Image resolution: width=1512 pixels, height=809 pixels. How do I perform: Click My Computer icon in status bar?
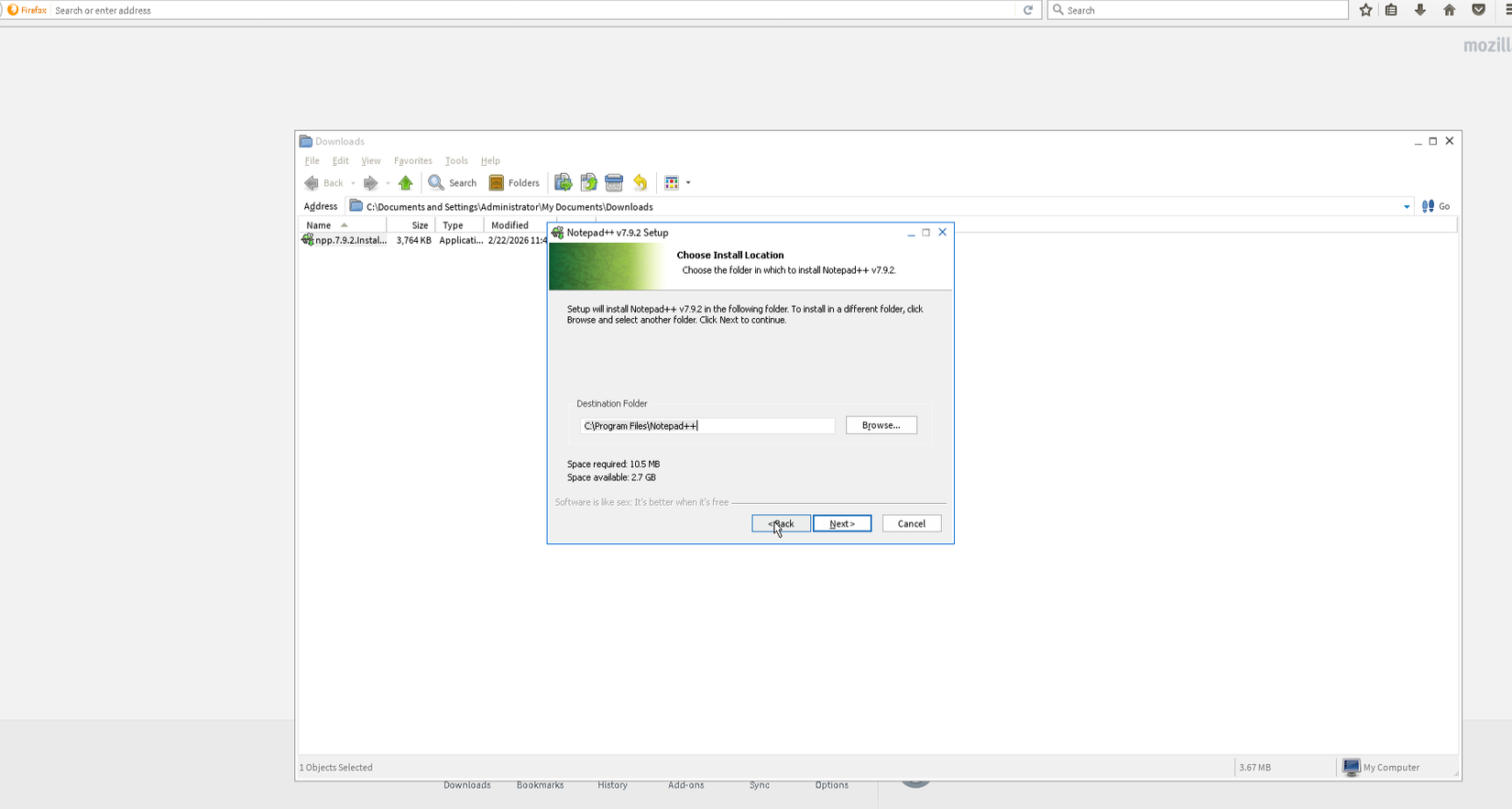1352,768
